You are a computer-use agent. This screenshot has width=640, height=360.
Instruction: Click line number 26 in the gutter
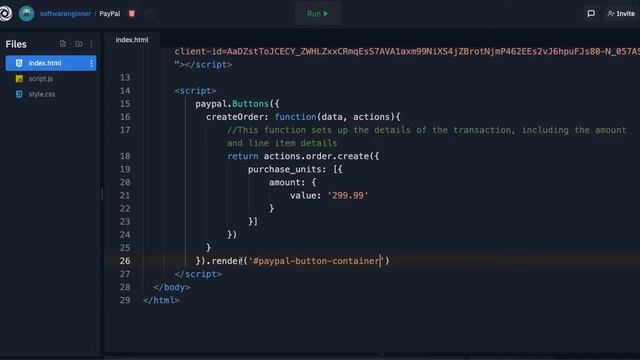(125, 261)
